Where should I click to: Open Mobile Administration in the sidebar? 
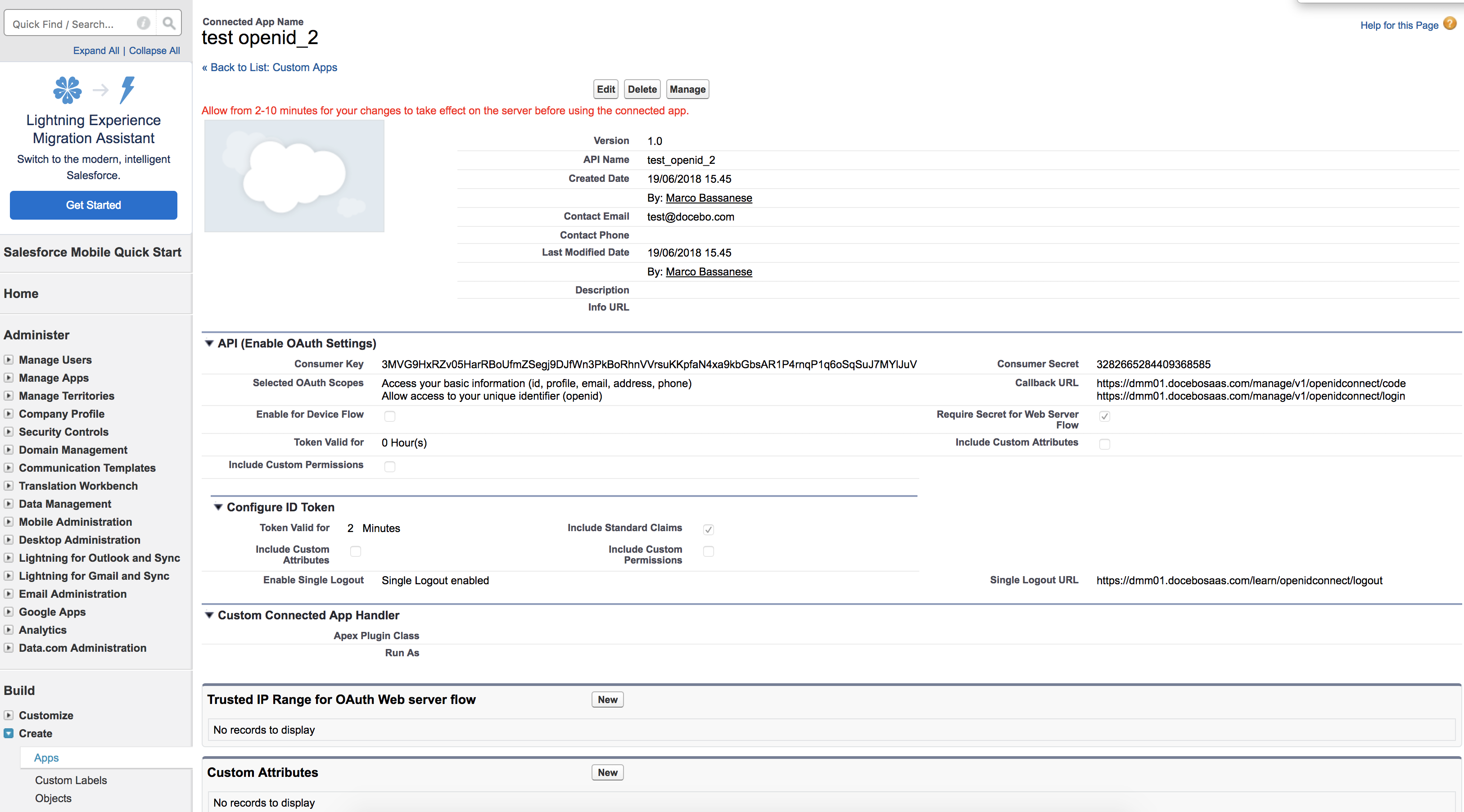pos(75,522)
